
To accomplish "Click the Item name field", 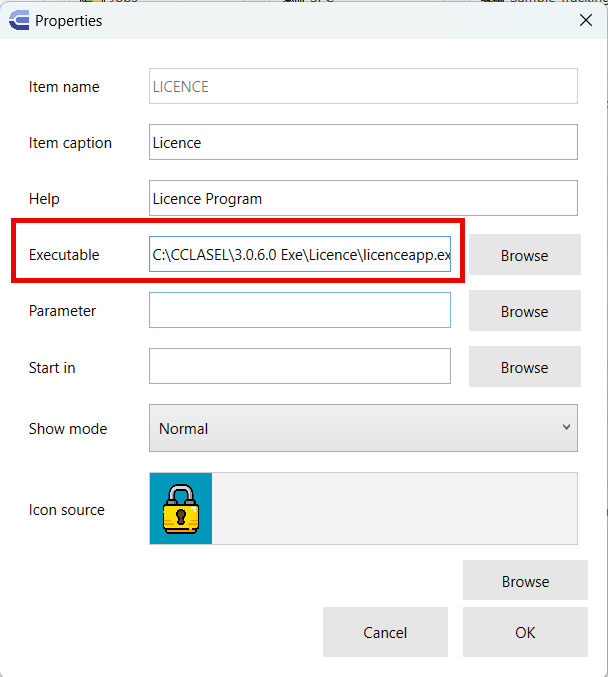I will (x=363, y=86).
